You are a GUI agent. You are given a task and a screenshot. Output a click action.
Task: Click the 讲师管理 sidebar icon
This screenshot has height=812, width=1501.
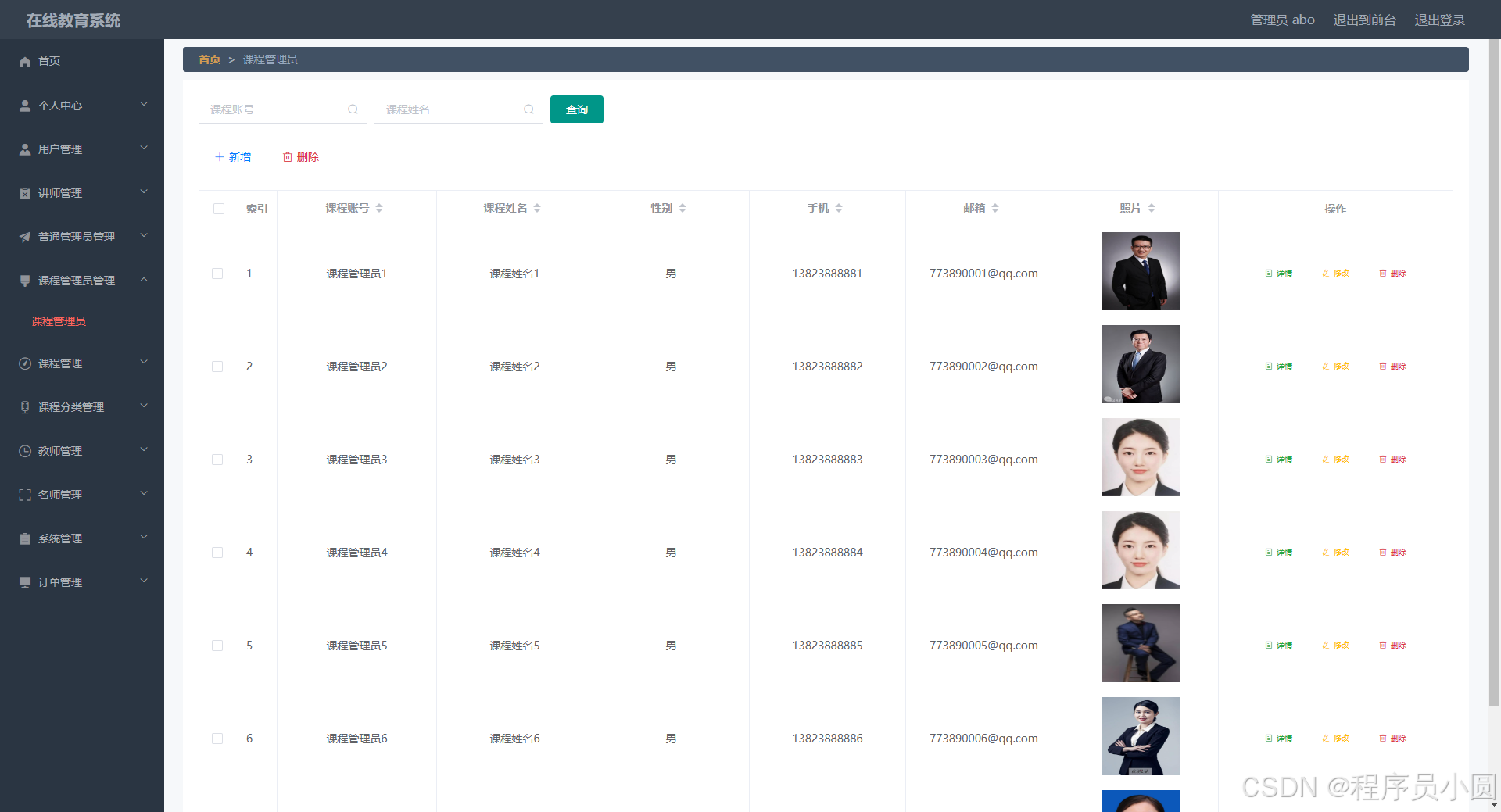pyautogui.click(x=25, y=193)
